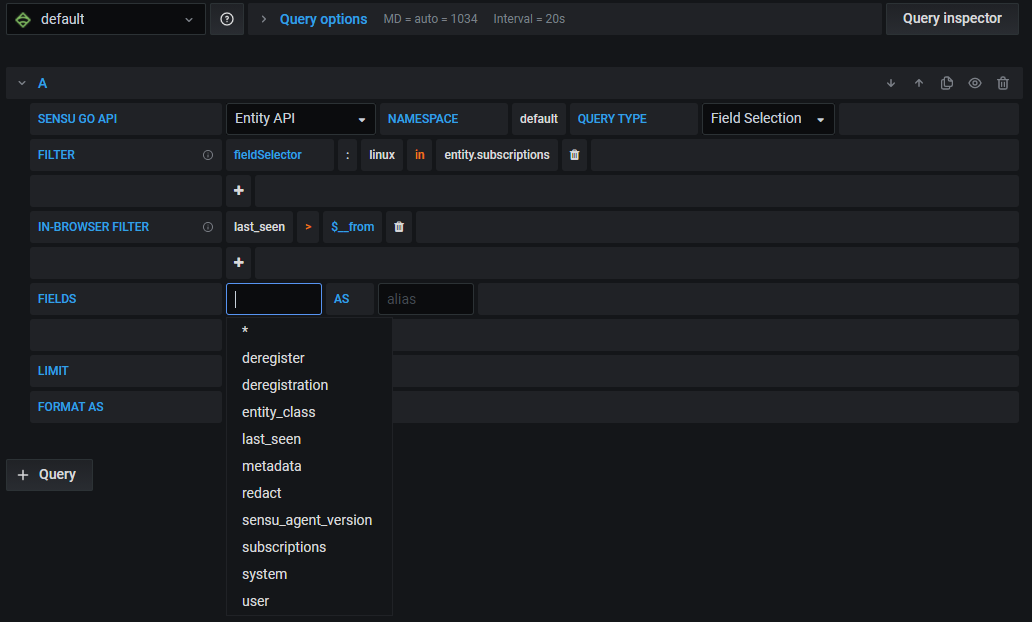Add a new filter with plus icon
This screenshot has height=622, width=1032.
click(239, 191)
